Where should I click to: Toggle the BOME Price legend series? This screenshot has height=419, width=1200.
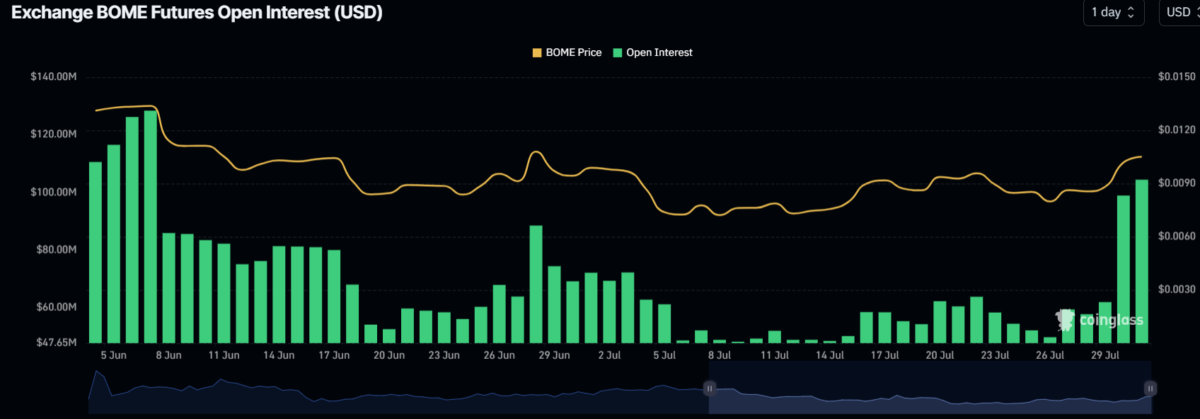pos(566,52)
